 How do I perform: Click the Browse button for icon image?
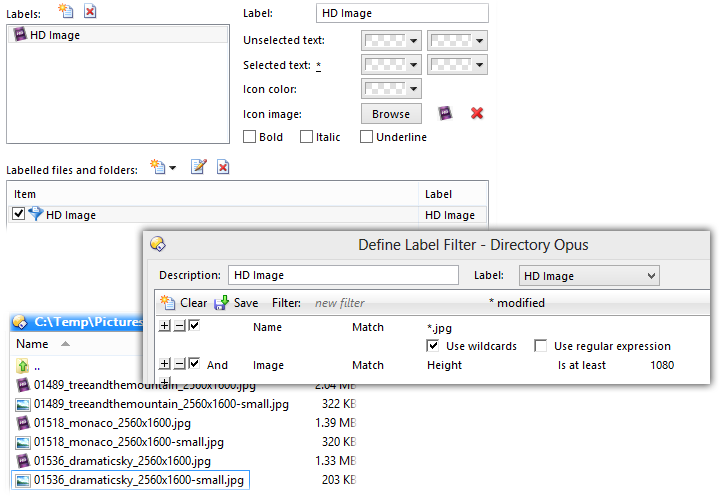coord(391,114)
